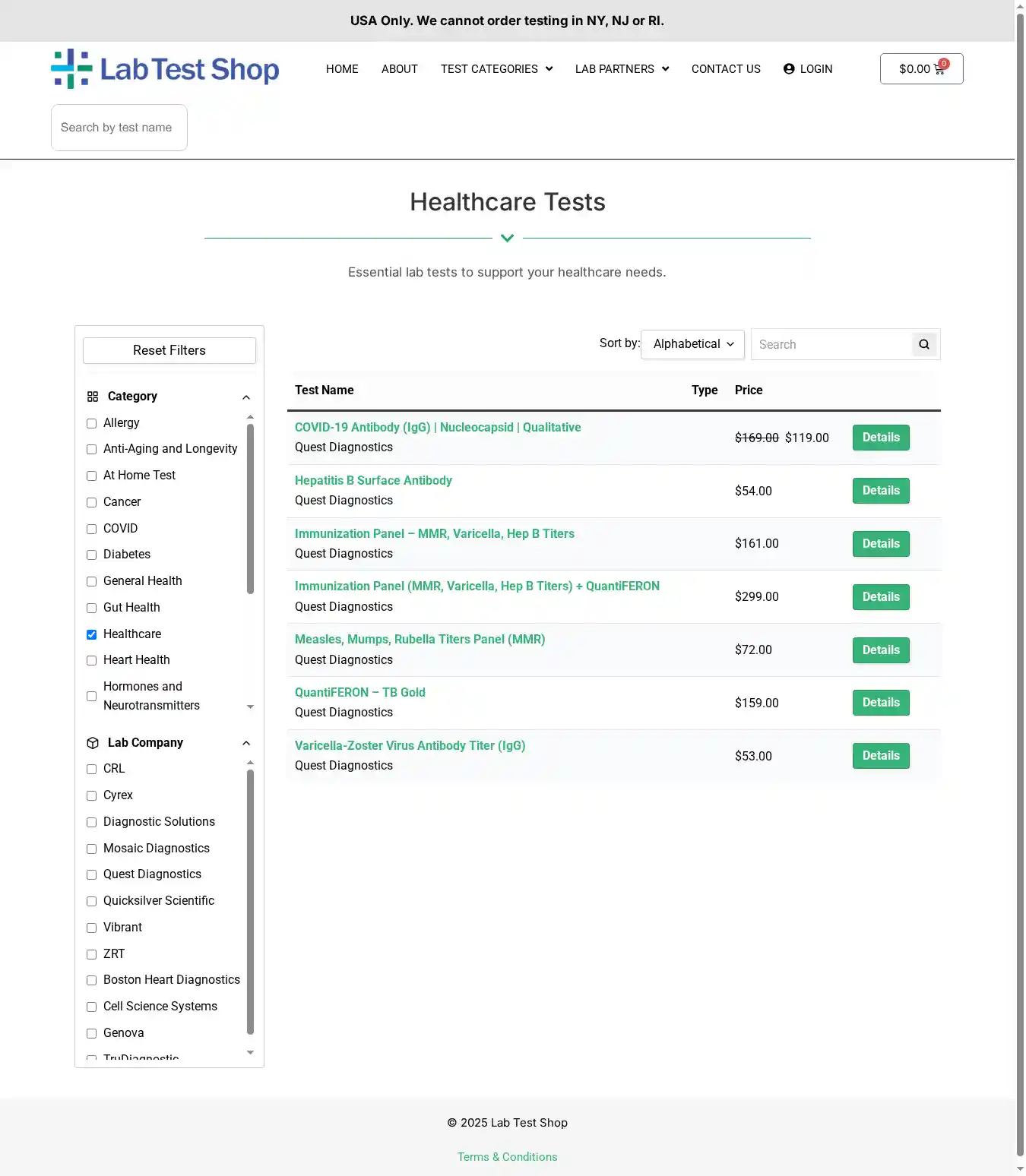Open the Sort by Alphabetical dropdown

(x=692, y=344)
